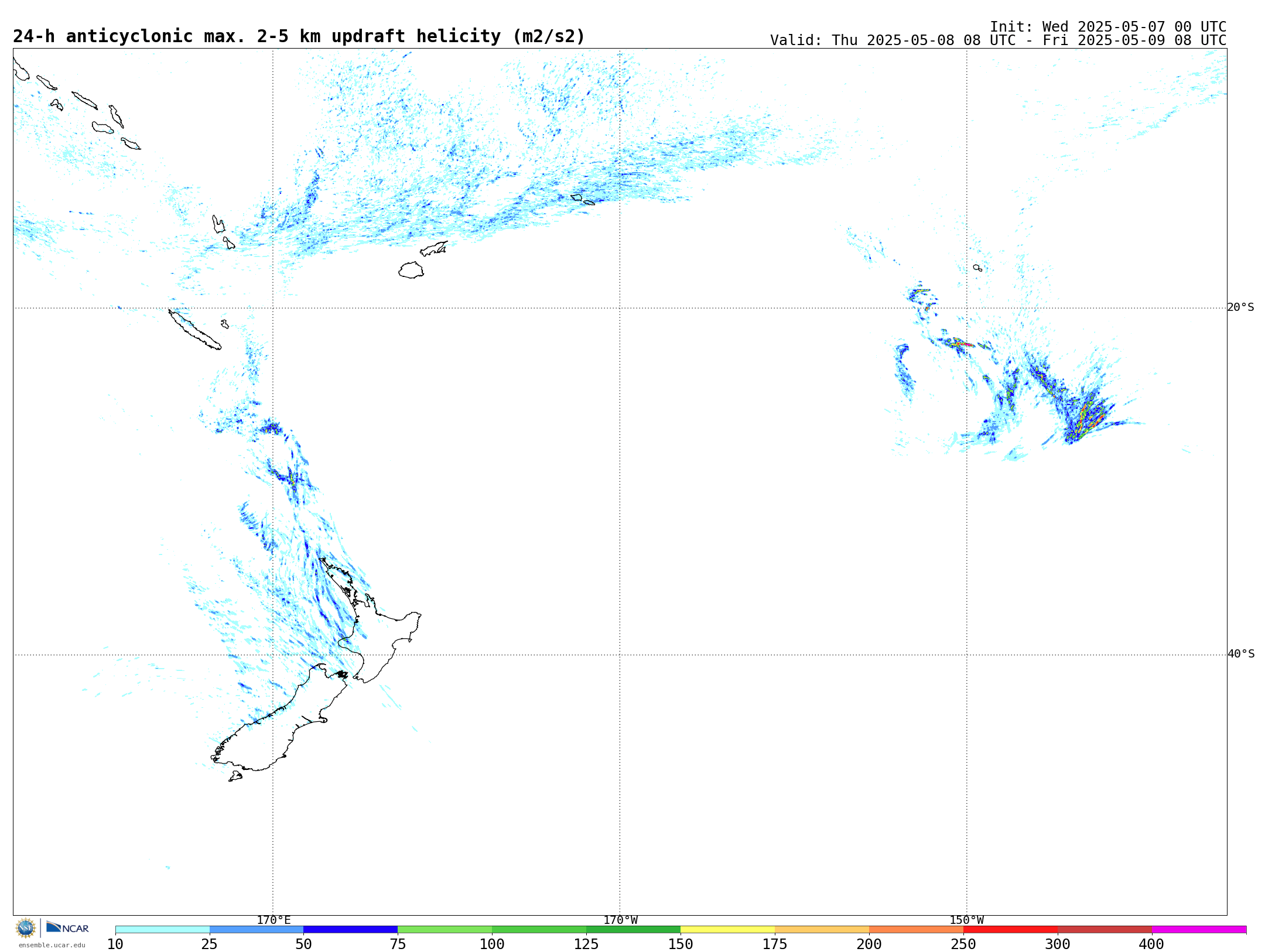
Task: Click the bright red 250-300 colorbar segment
Action: point(1010,930)
